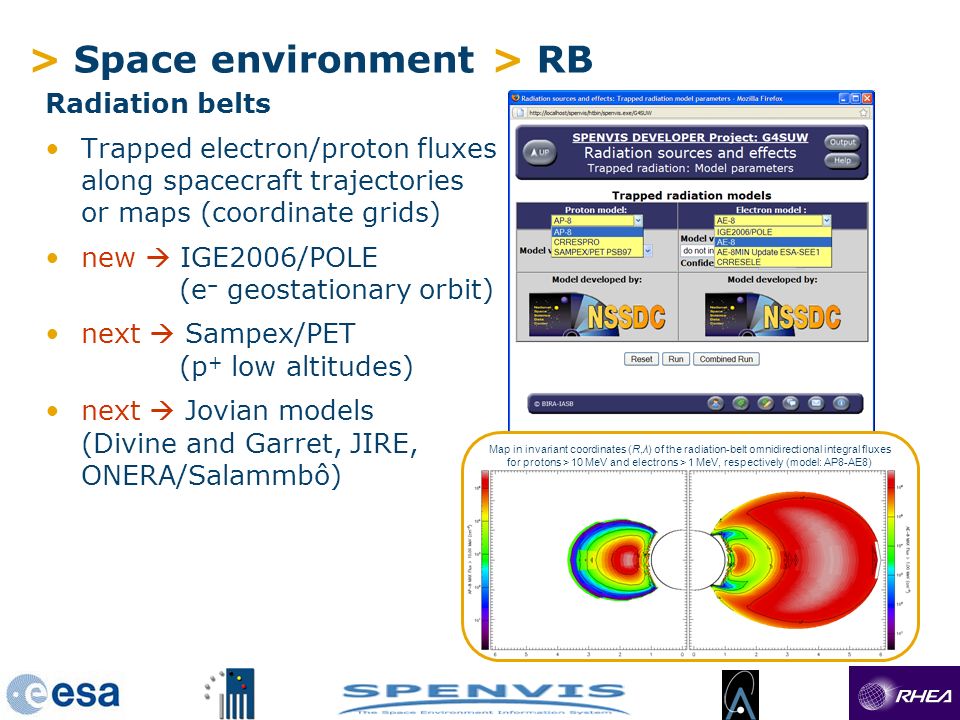Click the proton flux map plot
Screen dimensions: 960x720
588,560
